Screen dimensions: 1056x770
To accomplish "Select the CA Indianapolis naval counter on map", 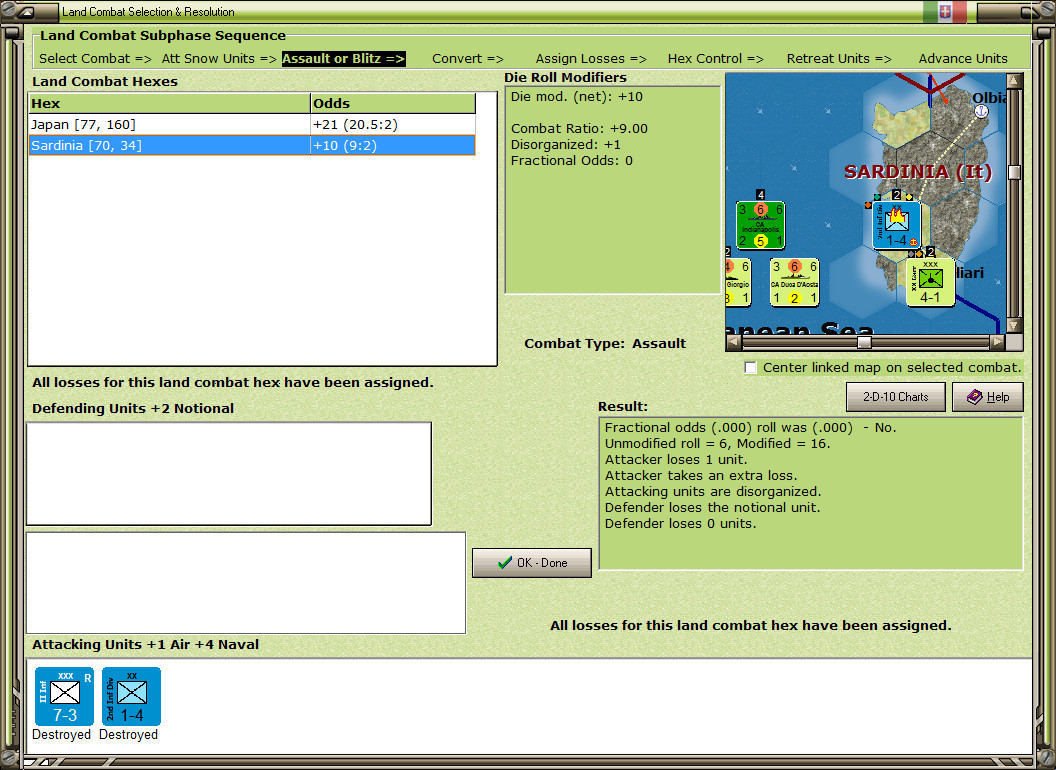I will click(x=760, y=225).
